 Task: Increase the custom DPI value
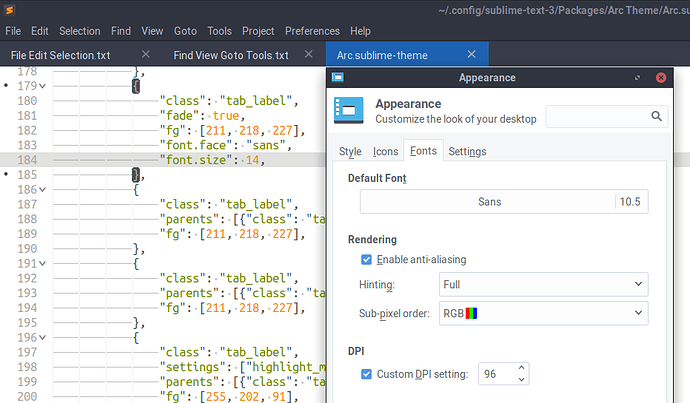click(521, 368)
